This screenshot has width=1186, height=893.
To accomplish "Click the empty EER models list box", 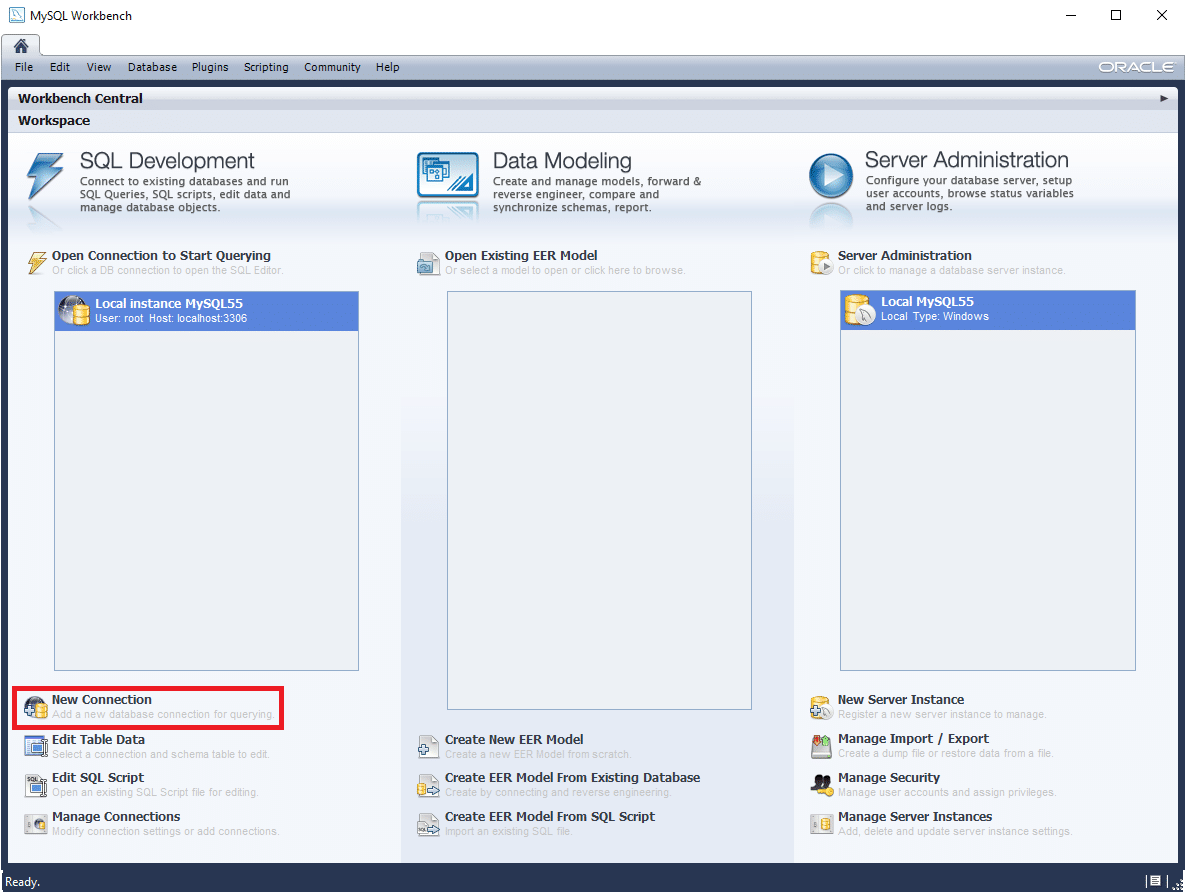I will (x=599, y=501).
